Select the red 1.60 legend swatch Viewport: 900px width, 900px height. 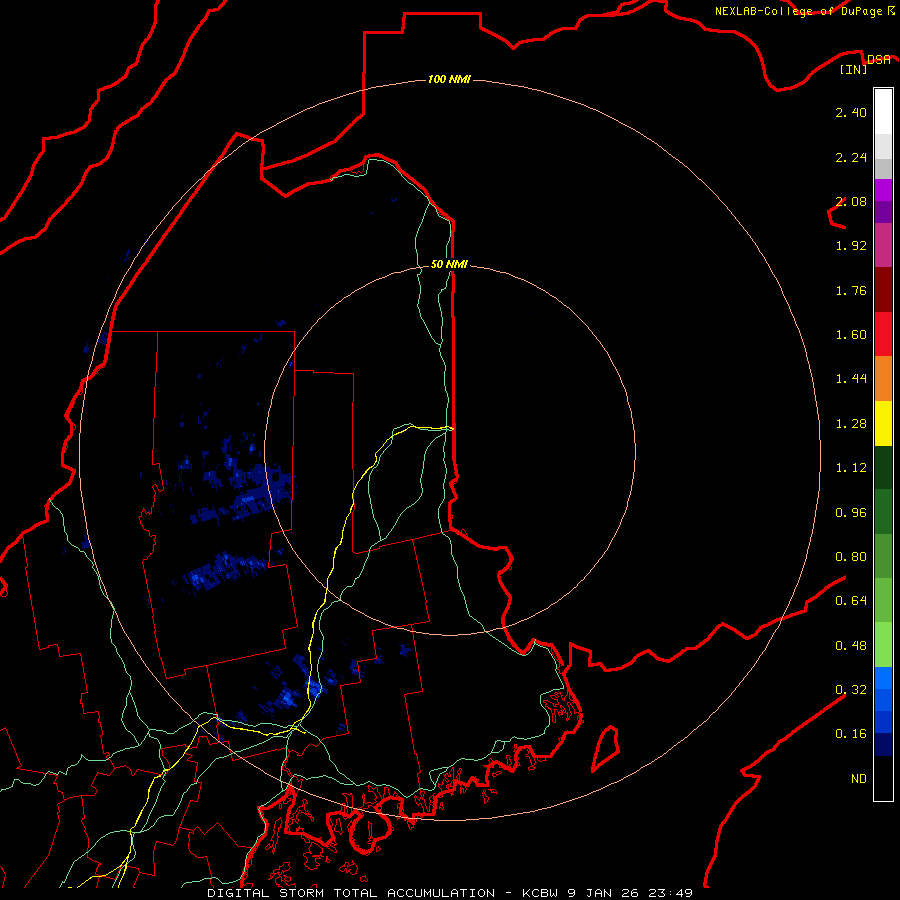pos(883,334)
